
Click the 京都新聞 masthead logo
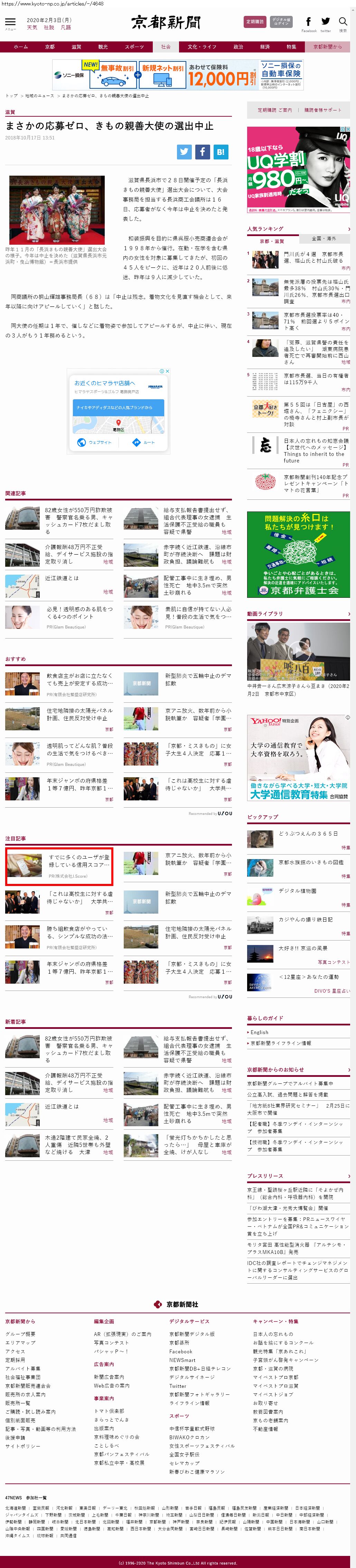[166, 22]
